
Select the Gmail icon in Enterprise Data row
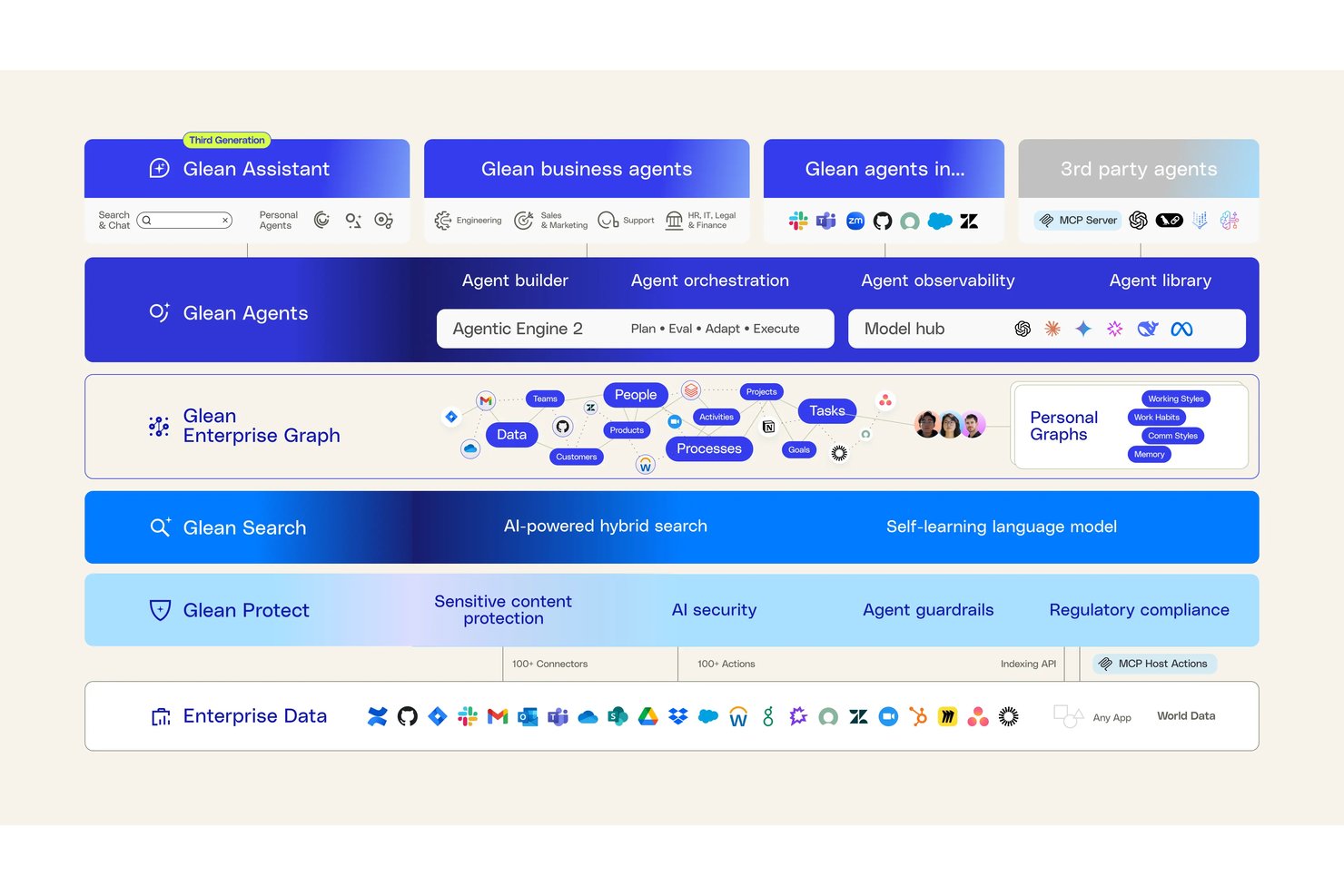(x=498, y=716)
